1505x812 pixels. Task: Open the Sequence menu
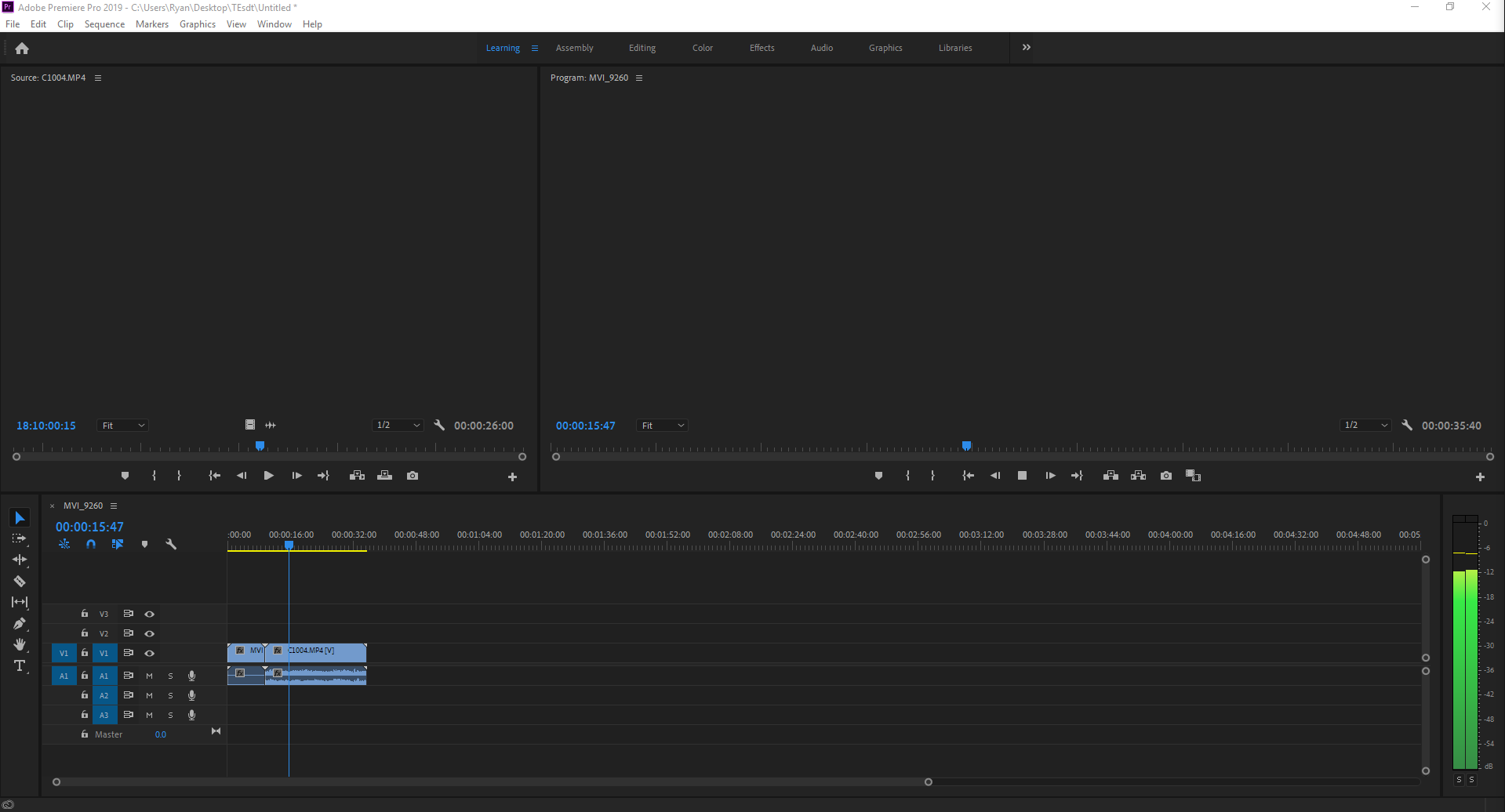point(104,24)
